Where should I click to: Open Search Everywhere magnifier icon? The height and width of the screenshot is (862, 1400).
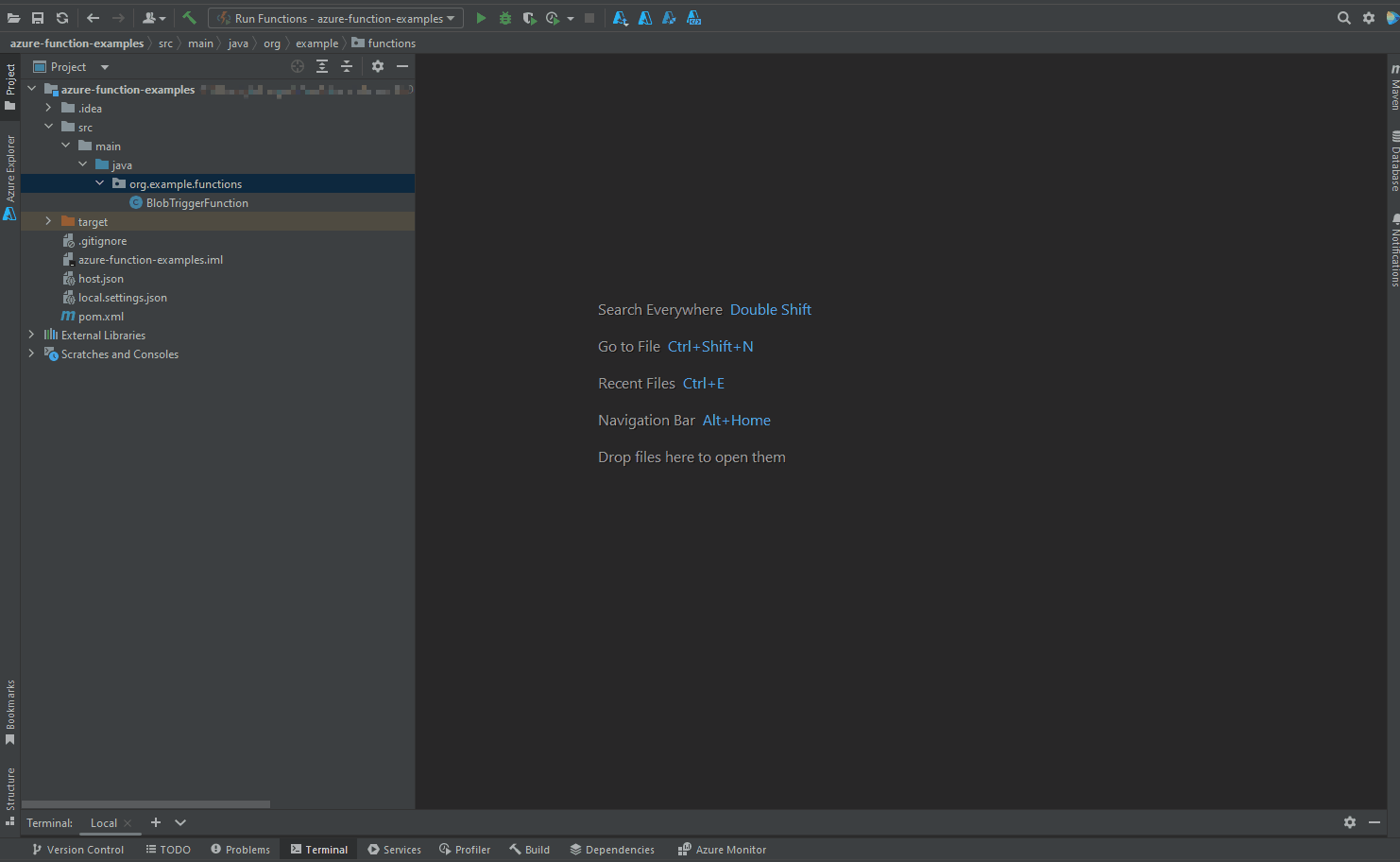1344,18
